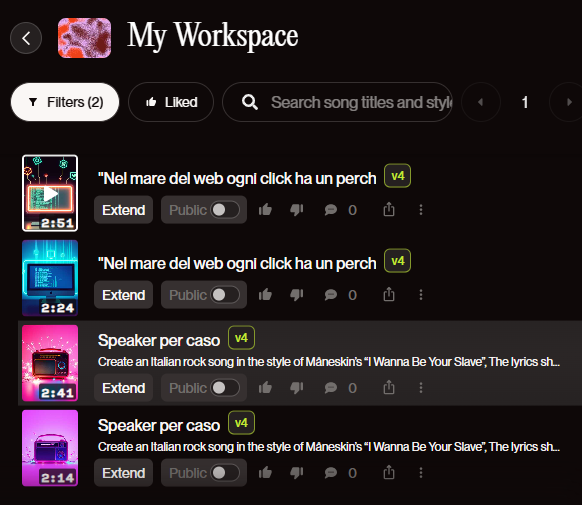Enable Public switch for the 2:24 song

point(225,295)
